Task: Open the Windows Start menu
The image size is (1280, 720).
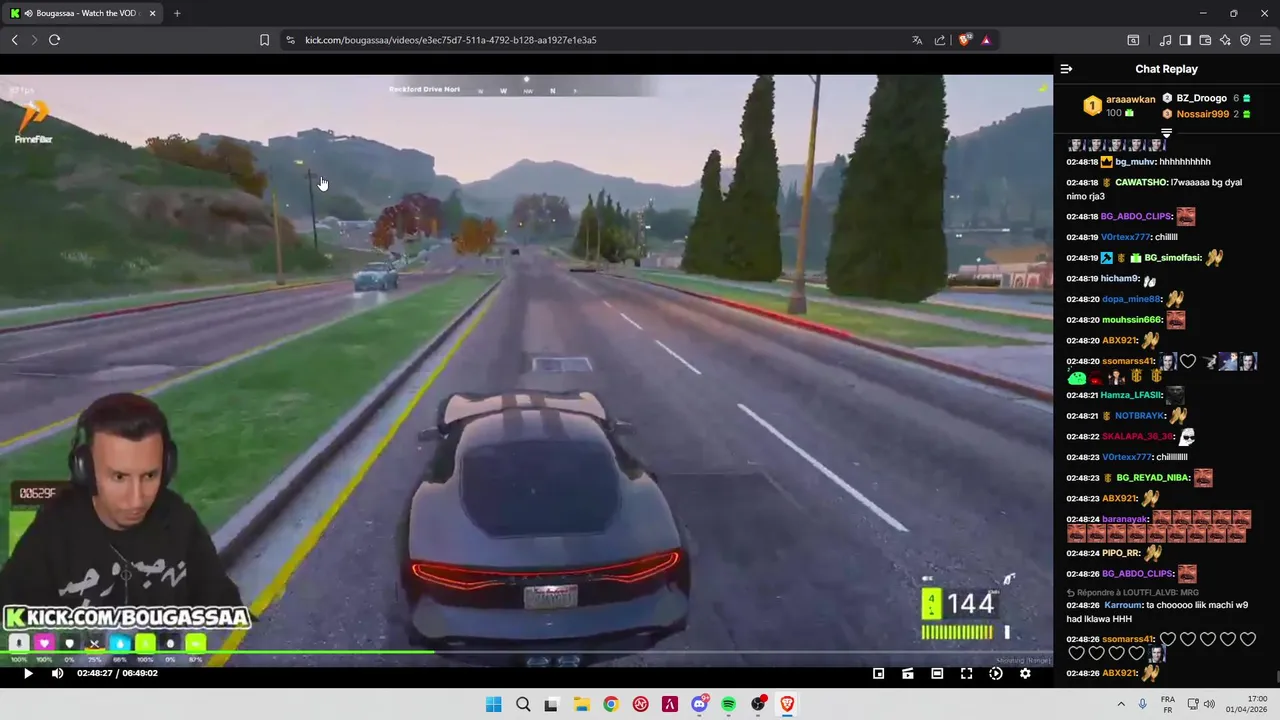Action: coord(493,704)
